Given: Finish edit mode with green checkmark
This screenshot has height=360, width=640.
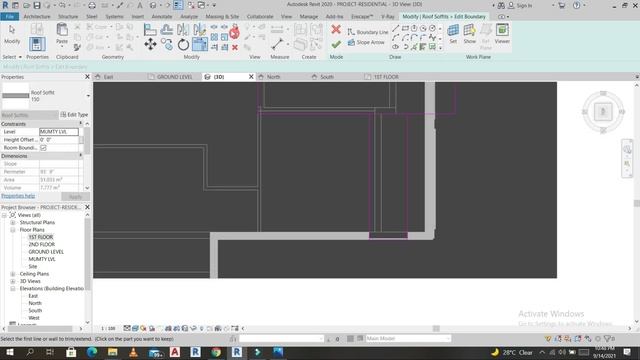Looking at the screenshot, I should pos(336,44).
